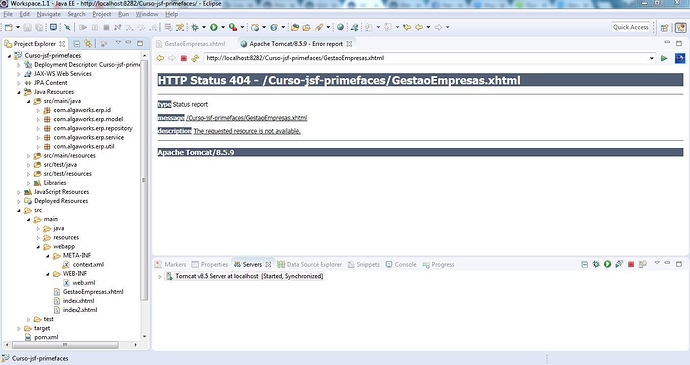Screen dimensions: 690x365
Task: Toggle Link with Editor in Project Explorer
Action: point(88,44)
